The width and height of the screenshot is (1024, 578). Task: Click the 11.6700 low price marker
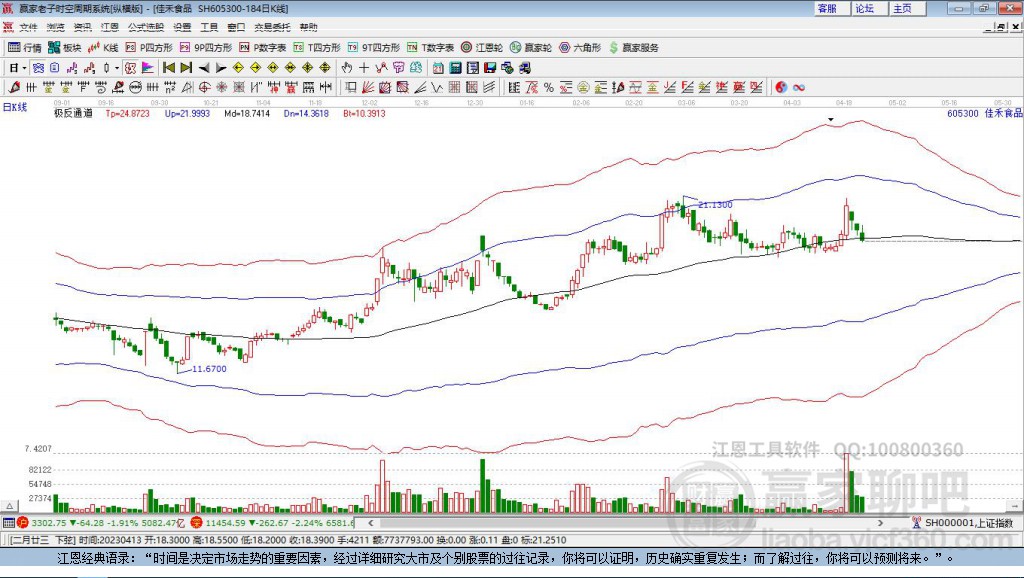click(209, 368)
